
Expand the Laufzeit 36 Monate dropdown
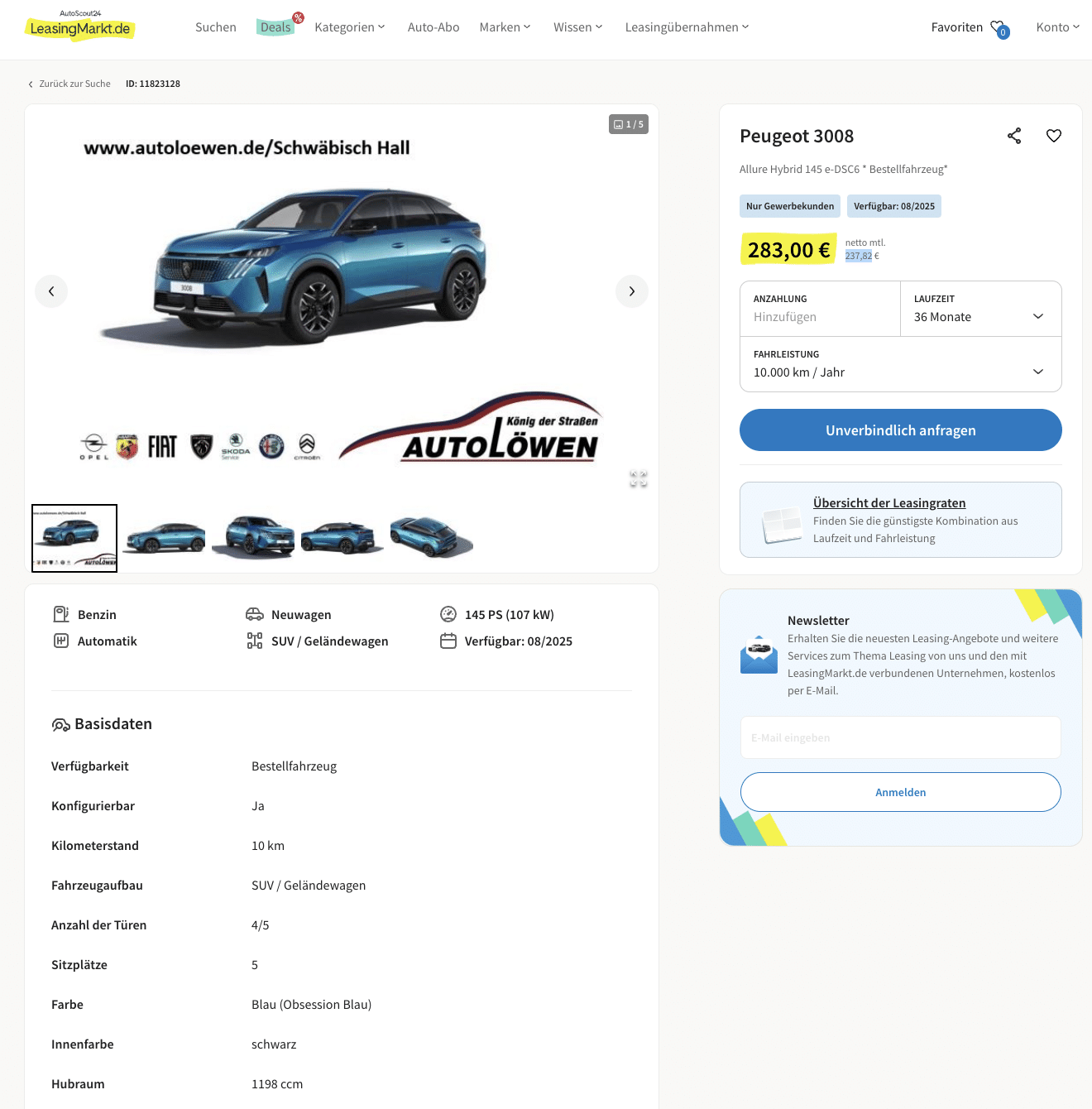pyautogui.click(x=980, y=309)
